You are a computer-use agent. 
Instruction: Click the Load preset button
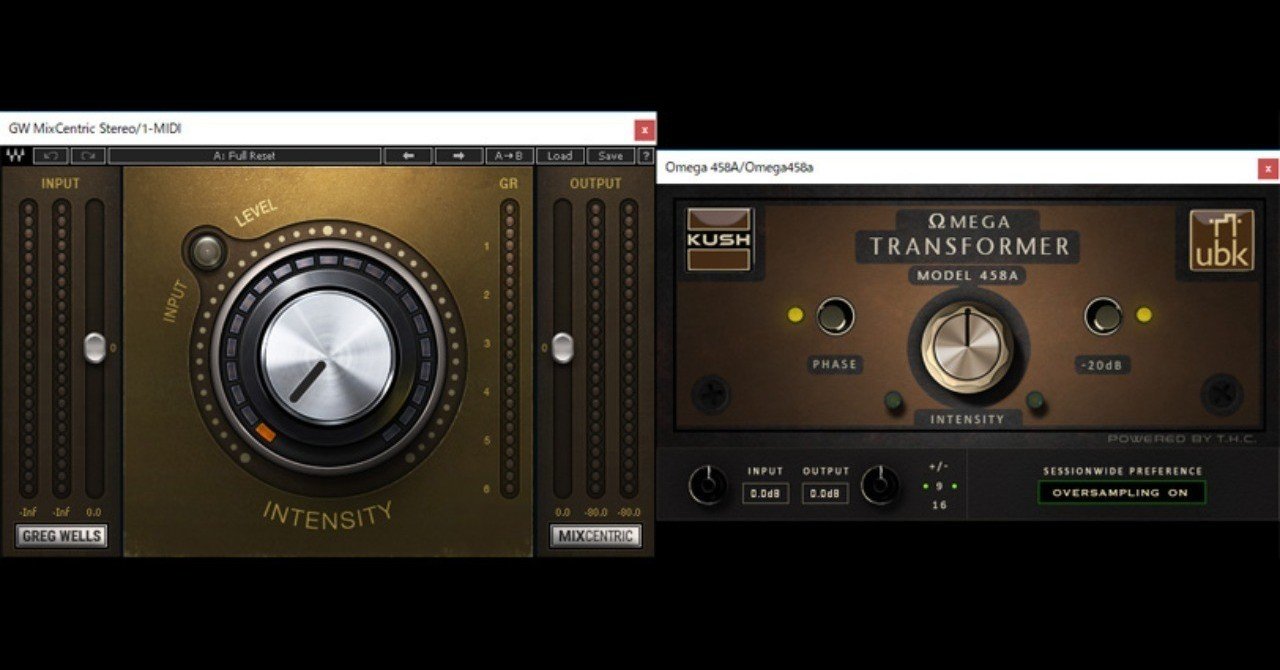coord(559,156)
